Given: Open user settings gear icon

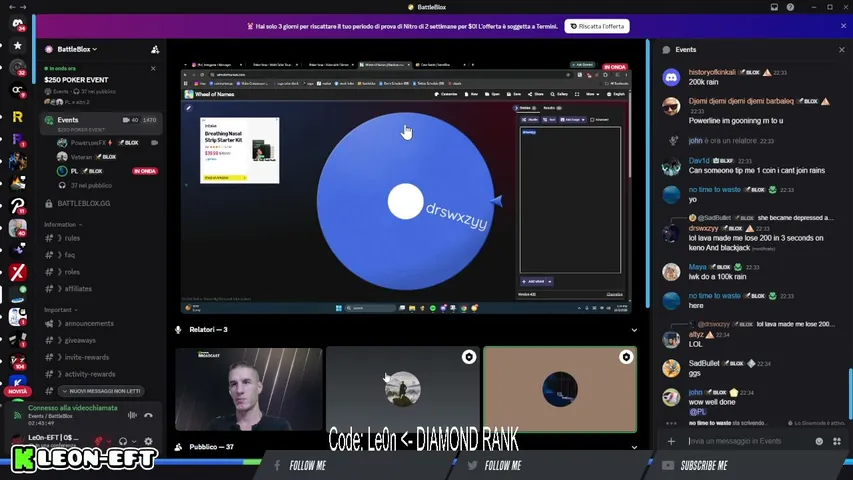Looking at the screenshot, I should click(x=149, y=441).
